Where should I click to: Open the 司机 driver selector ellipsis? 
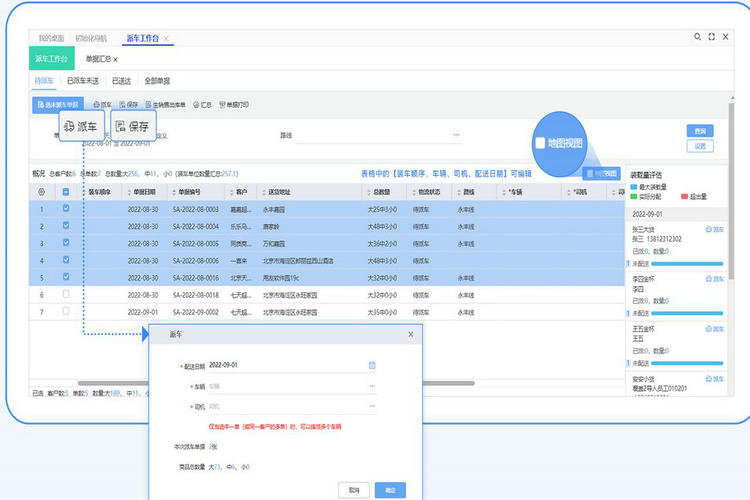pyautogui.click(x=372, y=407)
